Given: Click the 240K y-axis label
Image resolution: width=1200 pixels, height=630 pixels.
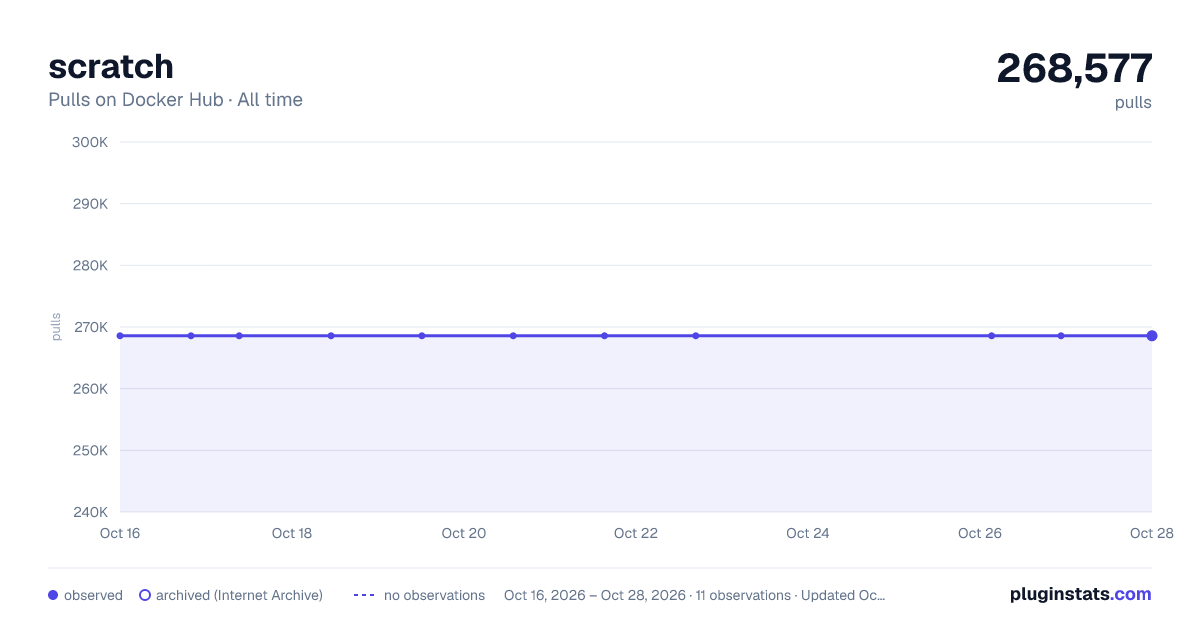Looking at the screenshot, I should pyautogui.click(x=90, y=512).
